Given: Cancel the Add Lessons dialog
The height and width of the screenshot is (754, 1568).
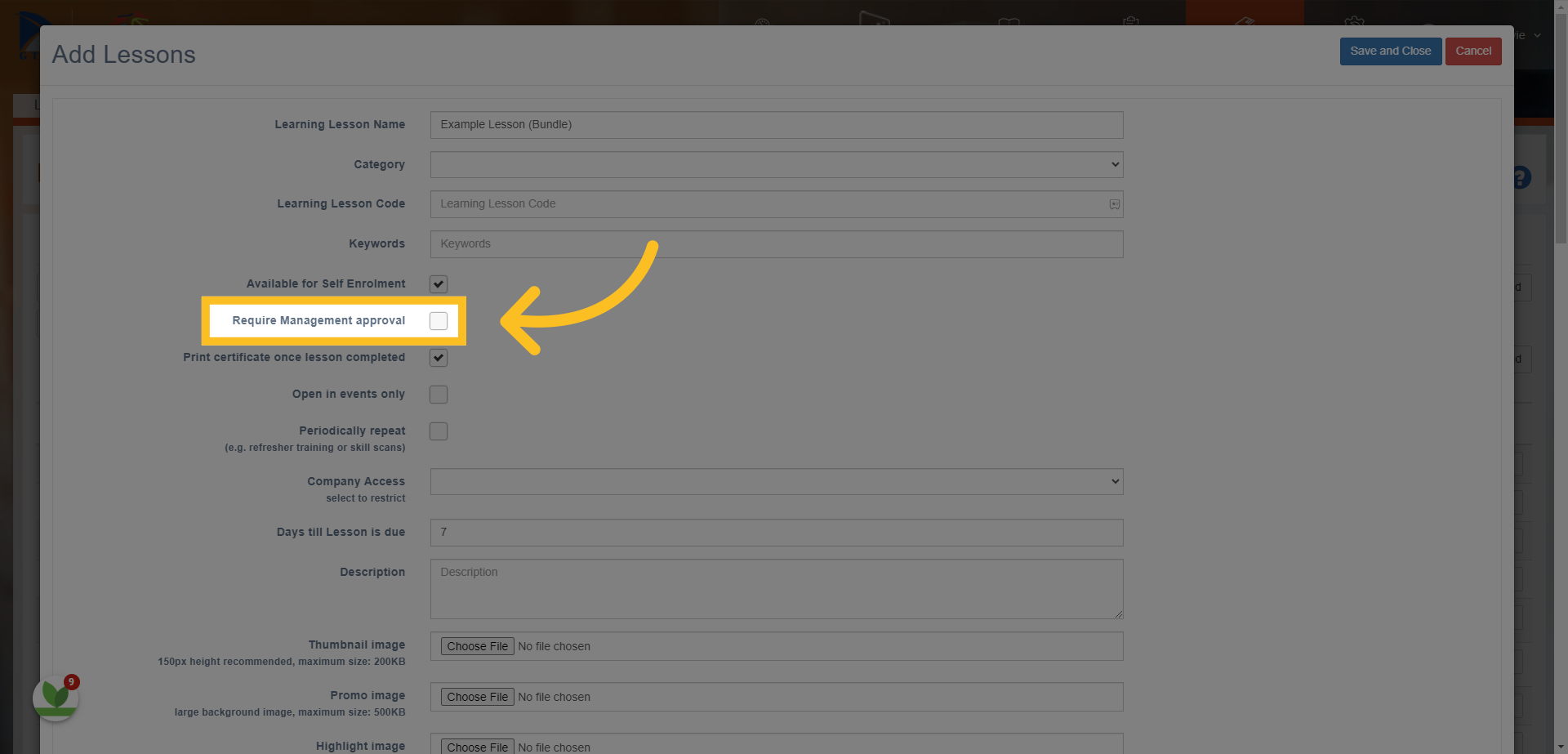Looking at the screenshot, I should click(x=1473, y=51).
